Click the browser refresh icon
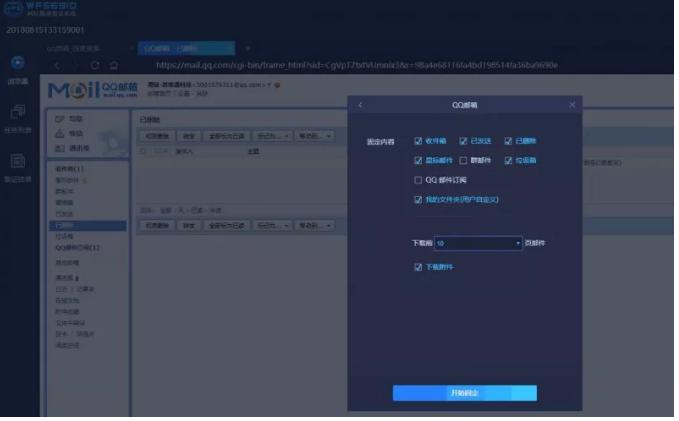The width and height of the screenshot is (679, 421). [95, 65]
